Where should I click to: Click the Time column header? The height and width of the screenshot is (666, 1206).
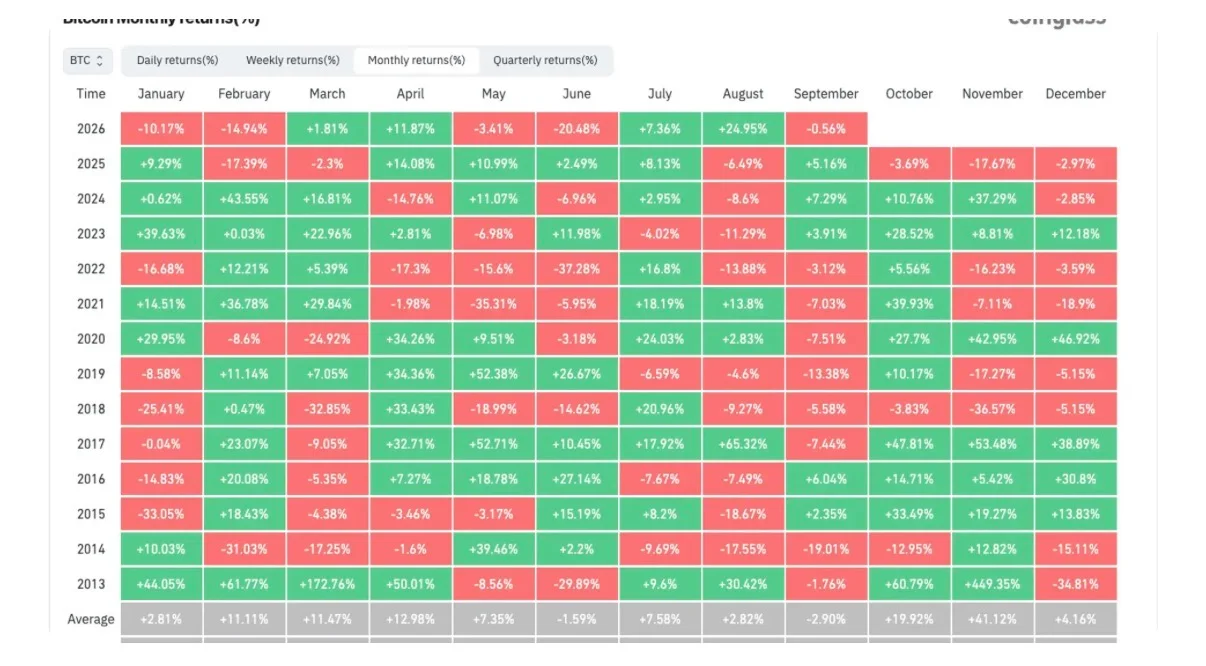(x=91, y=94)
